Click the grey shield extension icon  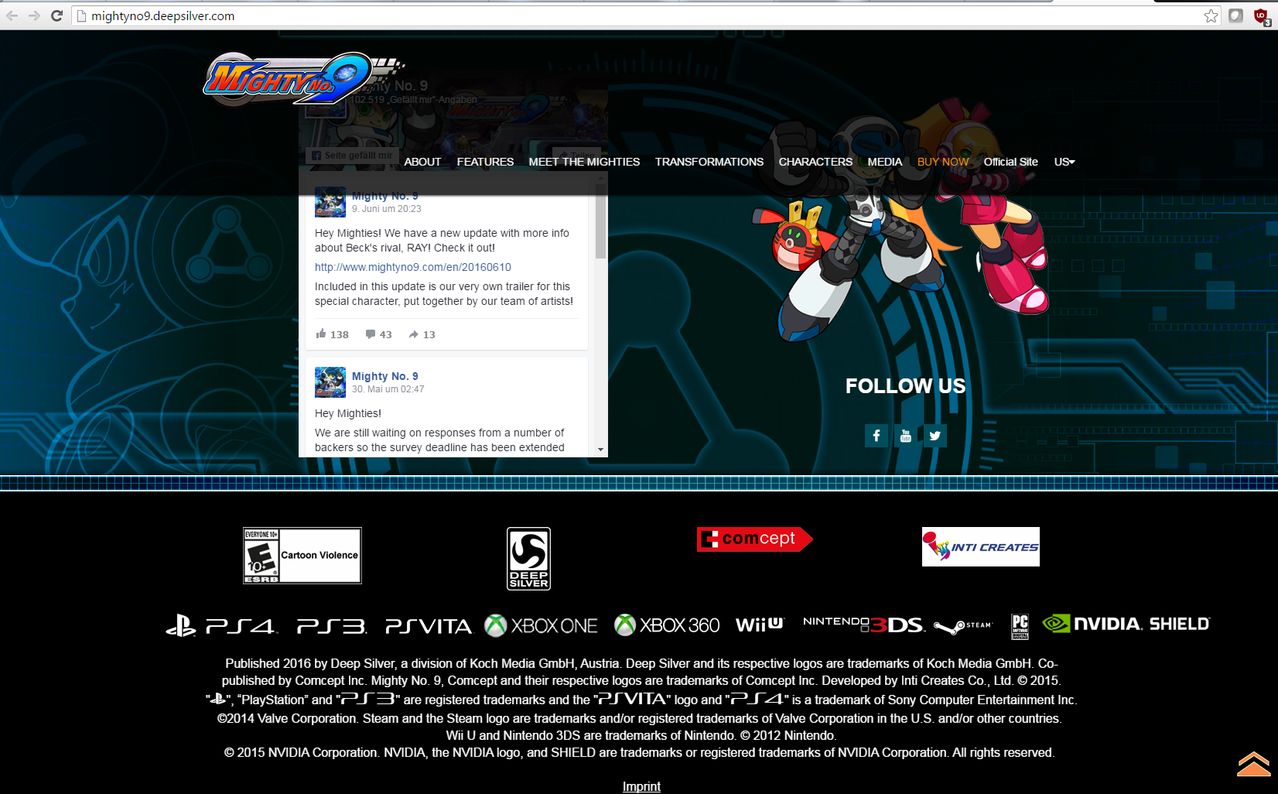[1236, 16]
